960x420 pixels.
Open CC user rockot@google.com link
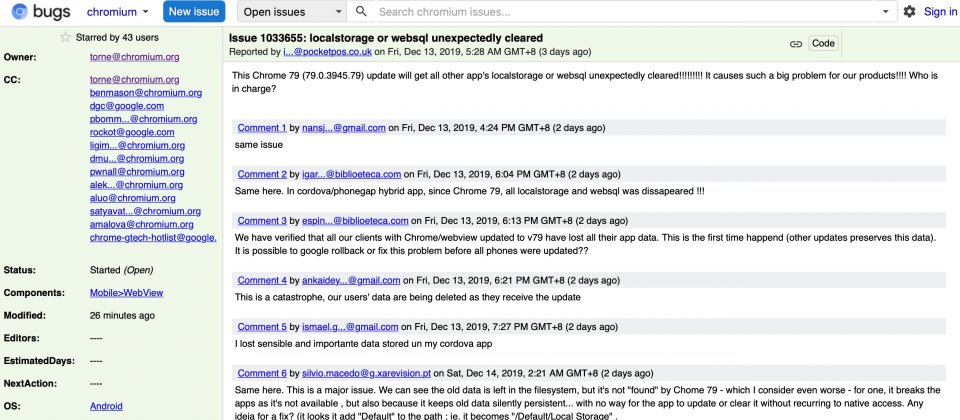[132, 132]
